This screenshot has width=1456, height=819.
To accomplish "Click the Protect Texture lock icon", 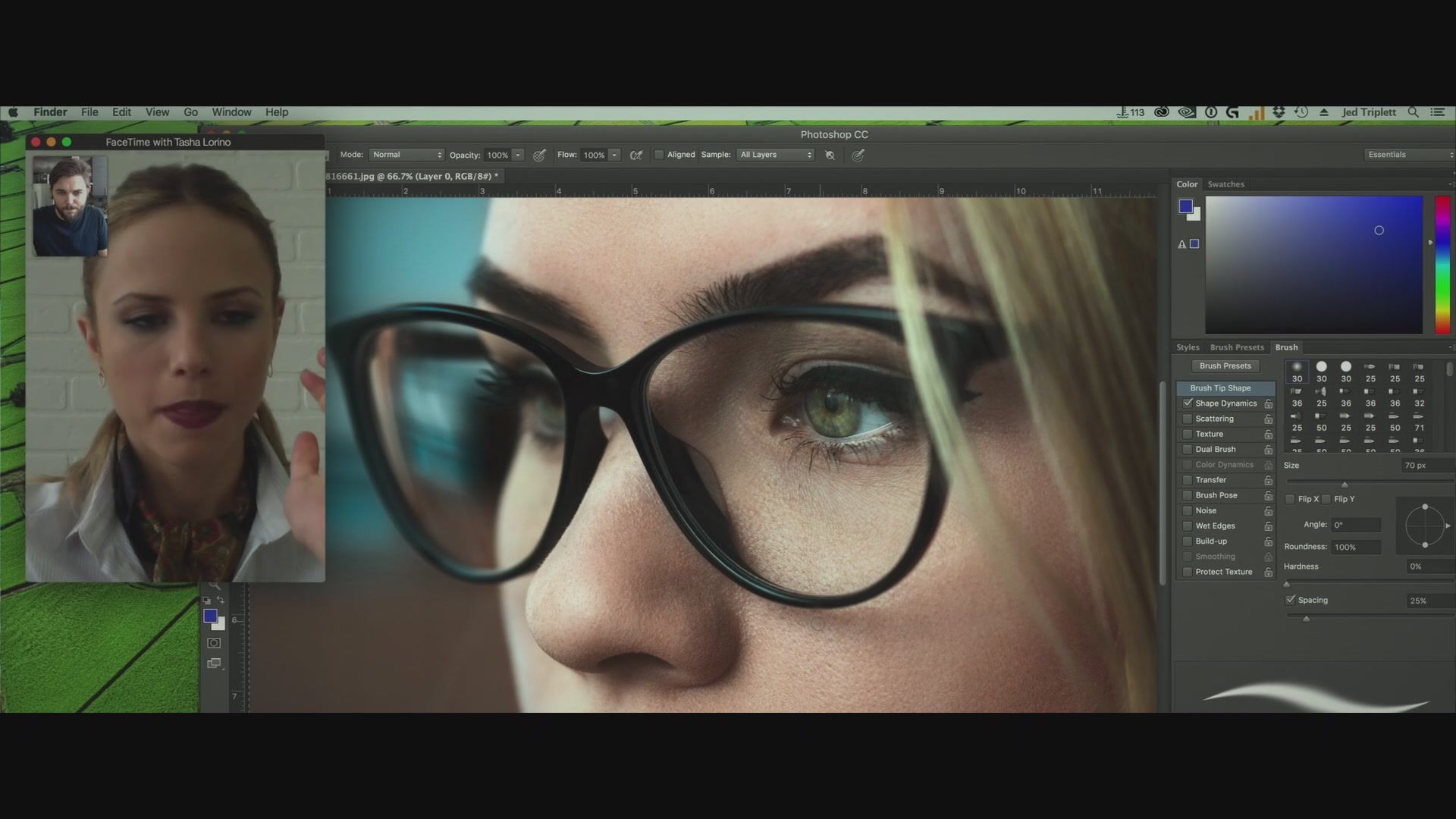I will [1268, 573].
